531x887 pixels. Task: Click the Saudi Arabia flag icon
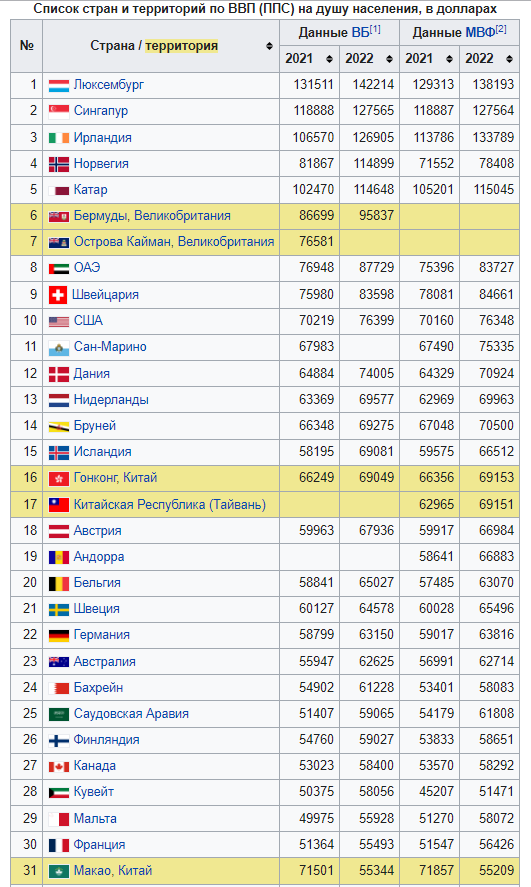[x=59, y=714]
